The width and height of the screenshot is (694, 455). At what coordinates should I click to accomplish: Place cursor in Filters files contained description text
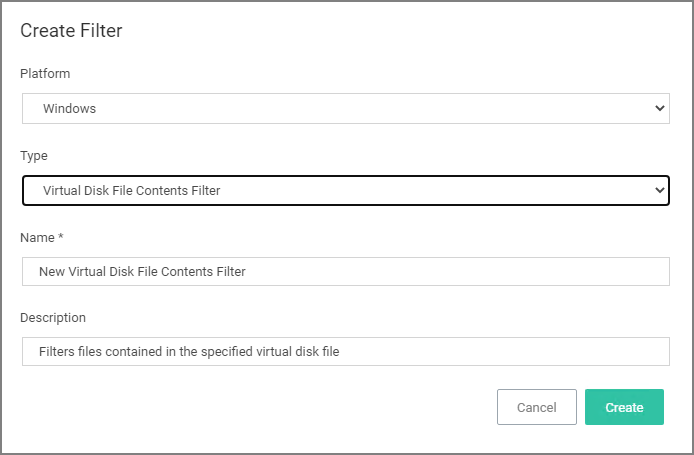coord(189,351)
